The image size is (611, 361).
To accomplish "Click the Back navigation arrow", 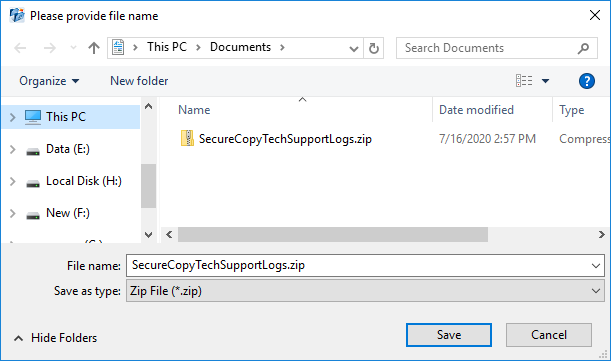I will 20,48.
